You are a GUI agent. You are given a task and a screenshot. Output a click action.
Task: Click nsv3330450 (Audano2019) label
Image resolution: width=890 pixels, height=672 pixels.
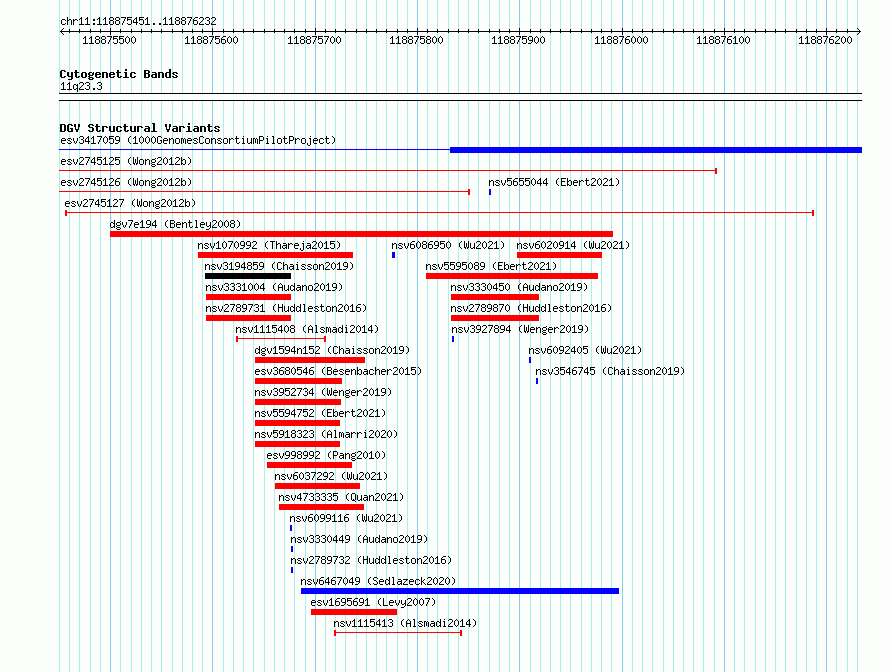pyautogui.click(x=519, y=287)
